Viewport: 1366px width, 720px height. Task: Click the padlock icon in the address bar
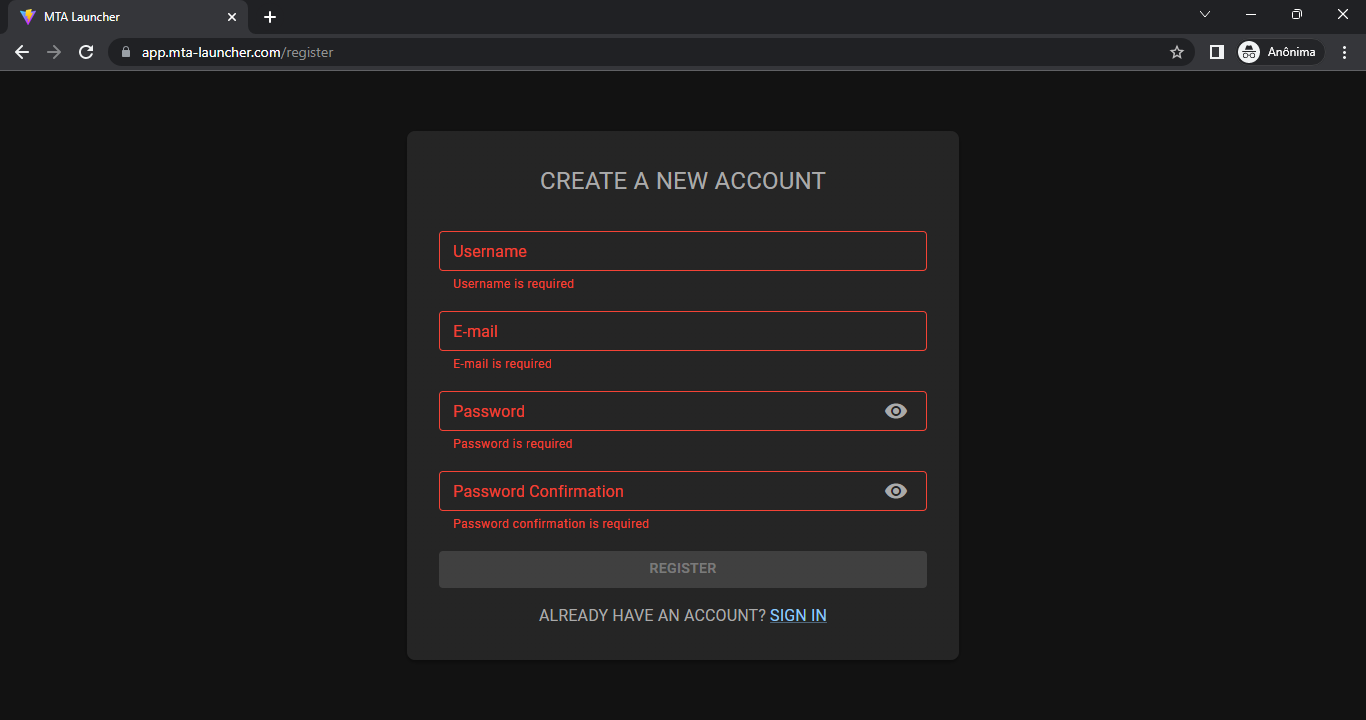click(x=124, y=52)
